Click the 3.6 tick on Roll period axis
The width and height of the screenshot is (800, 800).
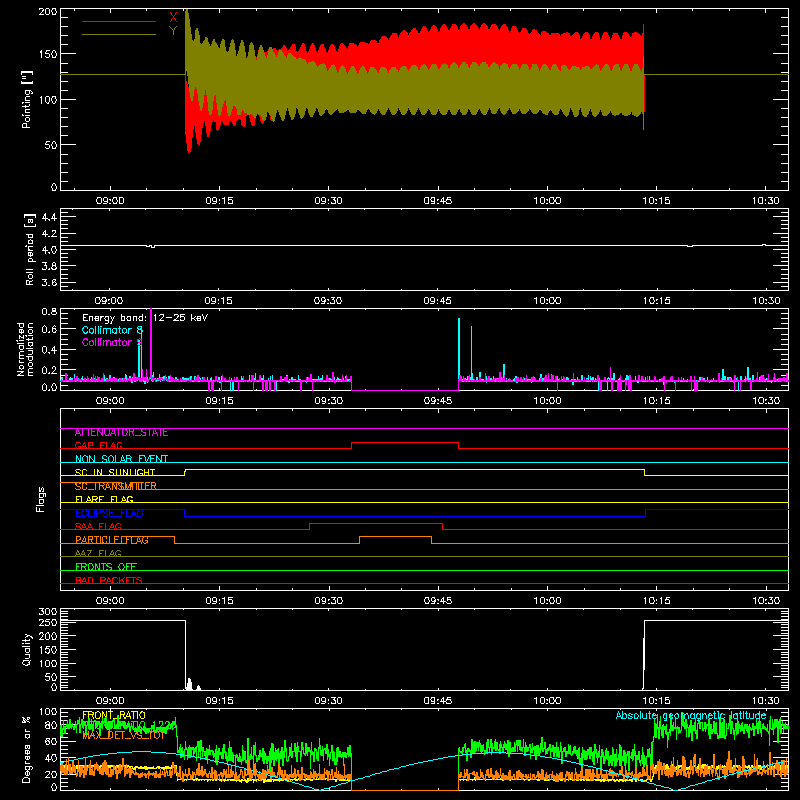(x=49, y=282)
